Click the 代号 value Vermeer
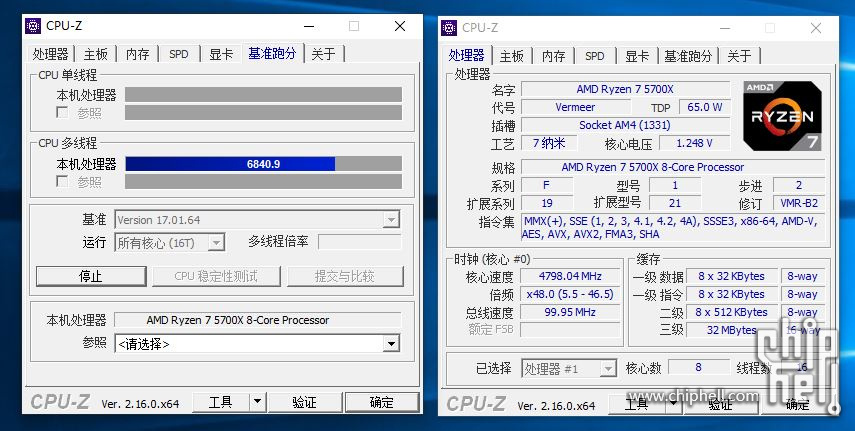The height and width of the screenshot is (431, 855). [575, 107]
